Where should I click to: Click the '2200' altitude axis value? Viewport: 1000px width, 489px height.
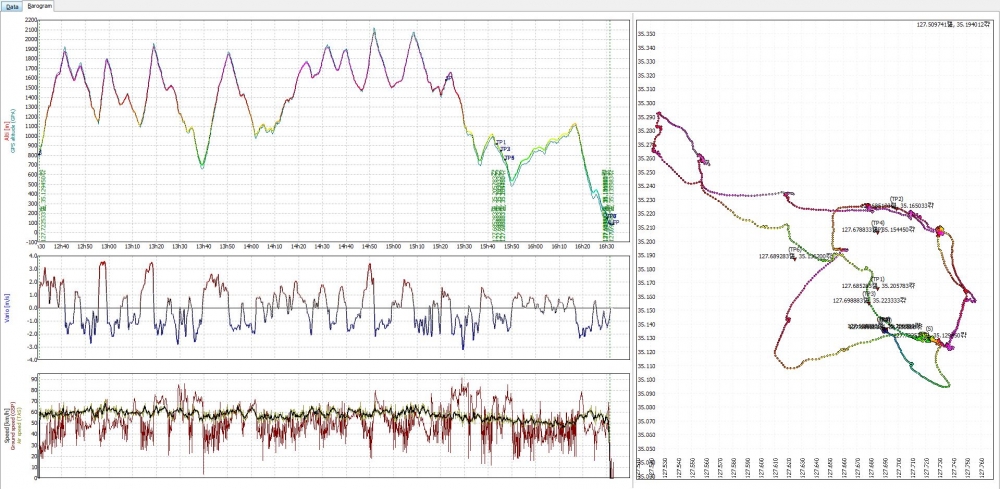click(31, 20)
